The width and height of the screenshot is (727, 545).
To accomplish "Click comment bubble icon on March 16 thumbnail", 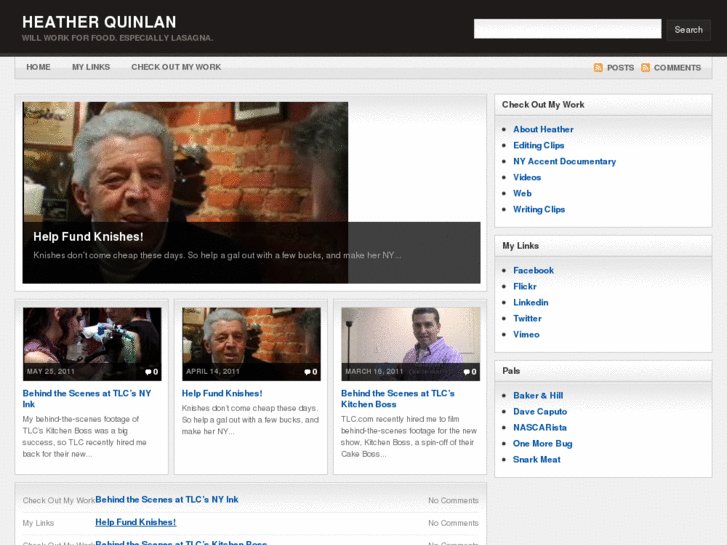I will (466, 372).
